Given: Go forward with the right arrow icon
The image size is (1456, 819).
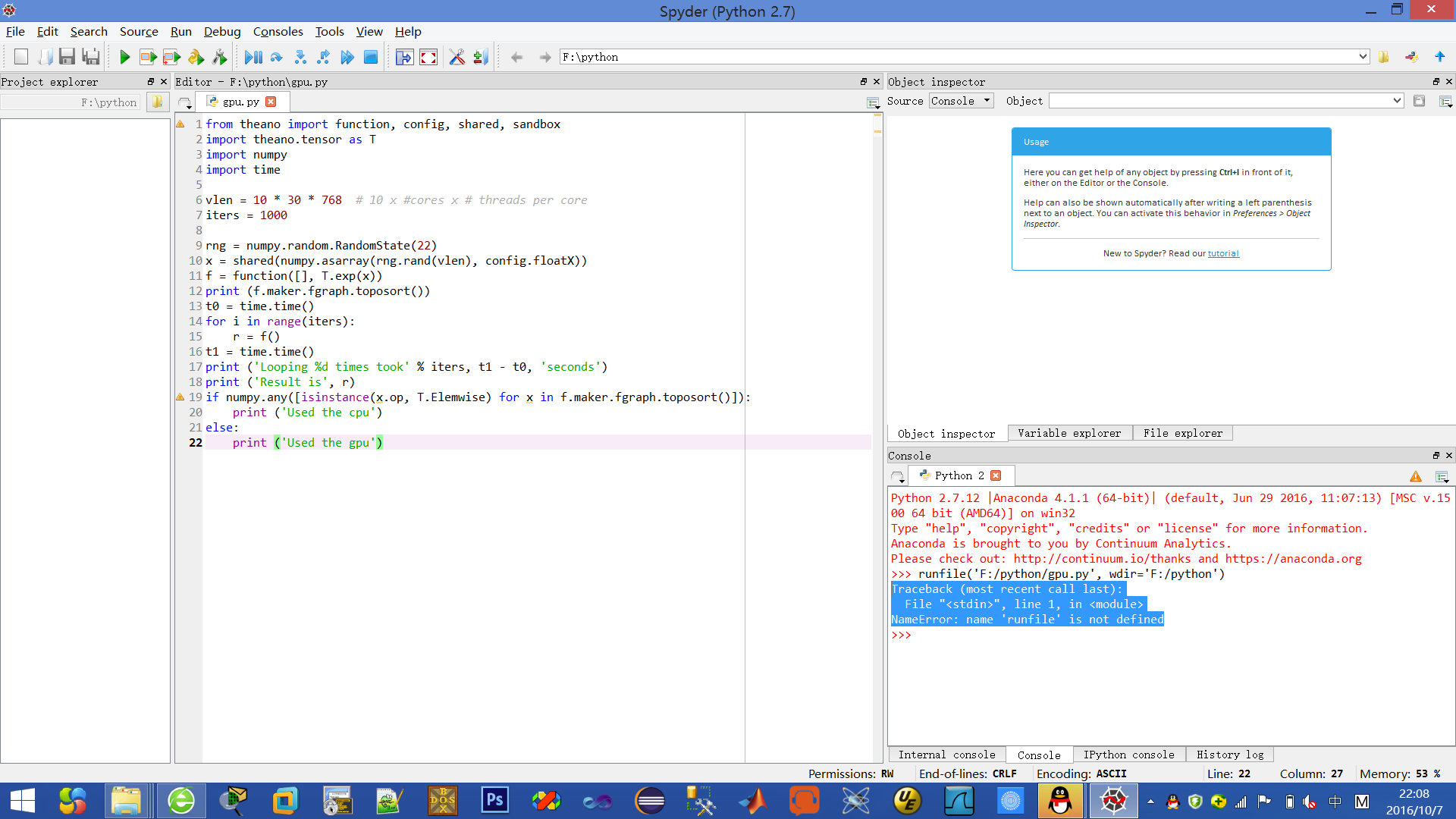Looking at the screenshot, I should point(544,57).
